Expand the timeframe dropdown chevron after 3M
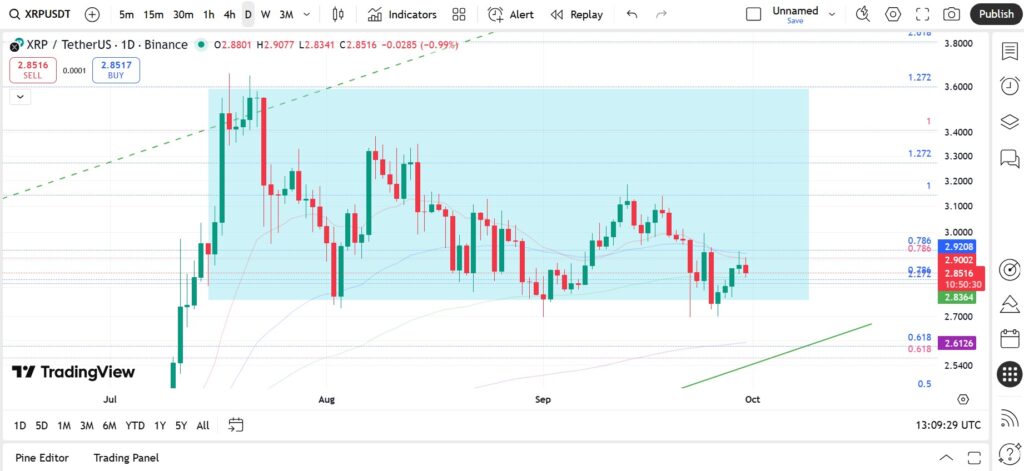 pyautogui.click(x=307, y=14)
